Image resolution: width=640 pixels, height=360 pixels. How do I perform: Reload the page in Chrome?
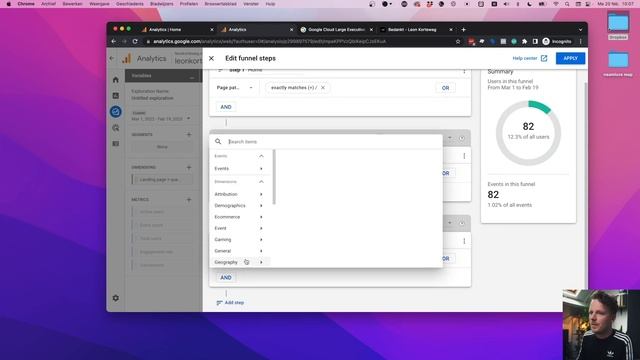tap(135, 41)
